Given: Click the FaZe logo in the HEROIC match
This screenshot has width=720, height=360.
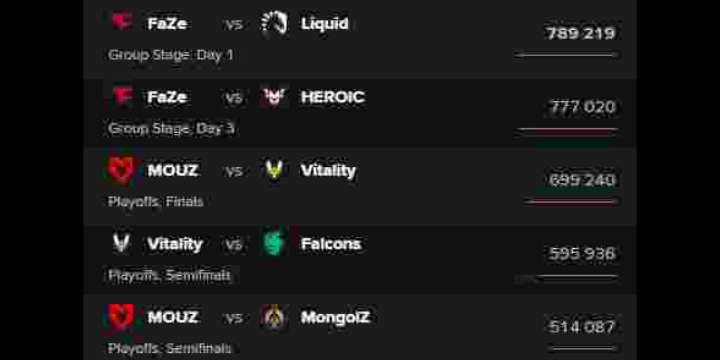Looking at the screenshot, I should click(122, 96).
